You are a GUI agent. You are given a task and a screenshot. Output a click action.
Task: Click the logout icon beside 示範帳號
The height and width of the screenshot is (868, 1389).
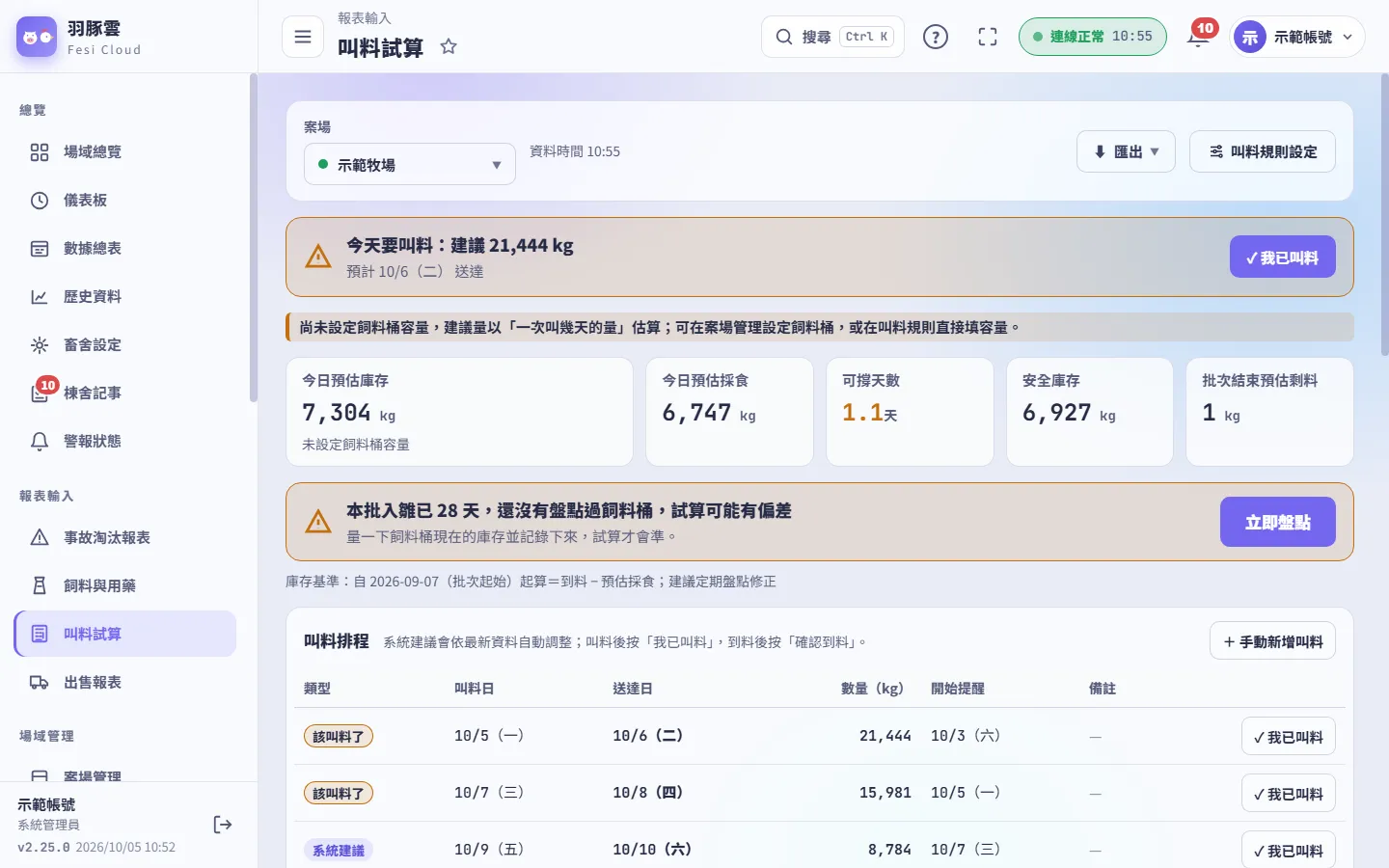(223, 824)
